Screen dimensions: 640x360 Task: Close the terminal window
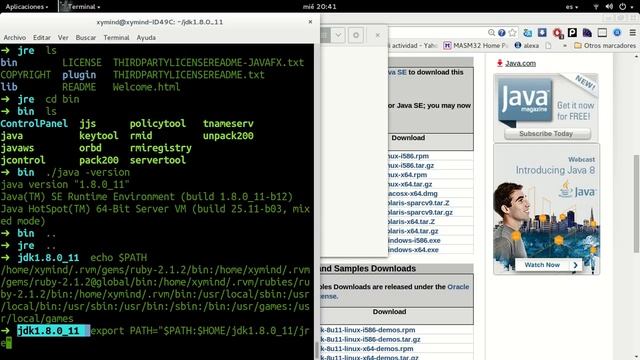coord(310,22)
